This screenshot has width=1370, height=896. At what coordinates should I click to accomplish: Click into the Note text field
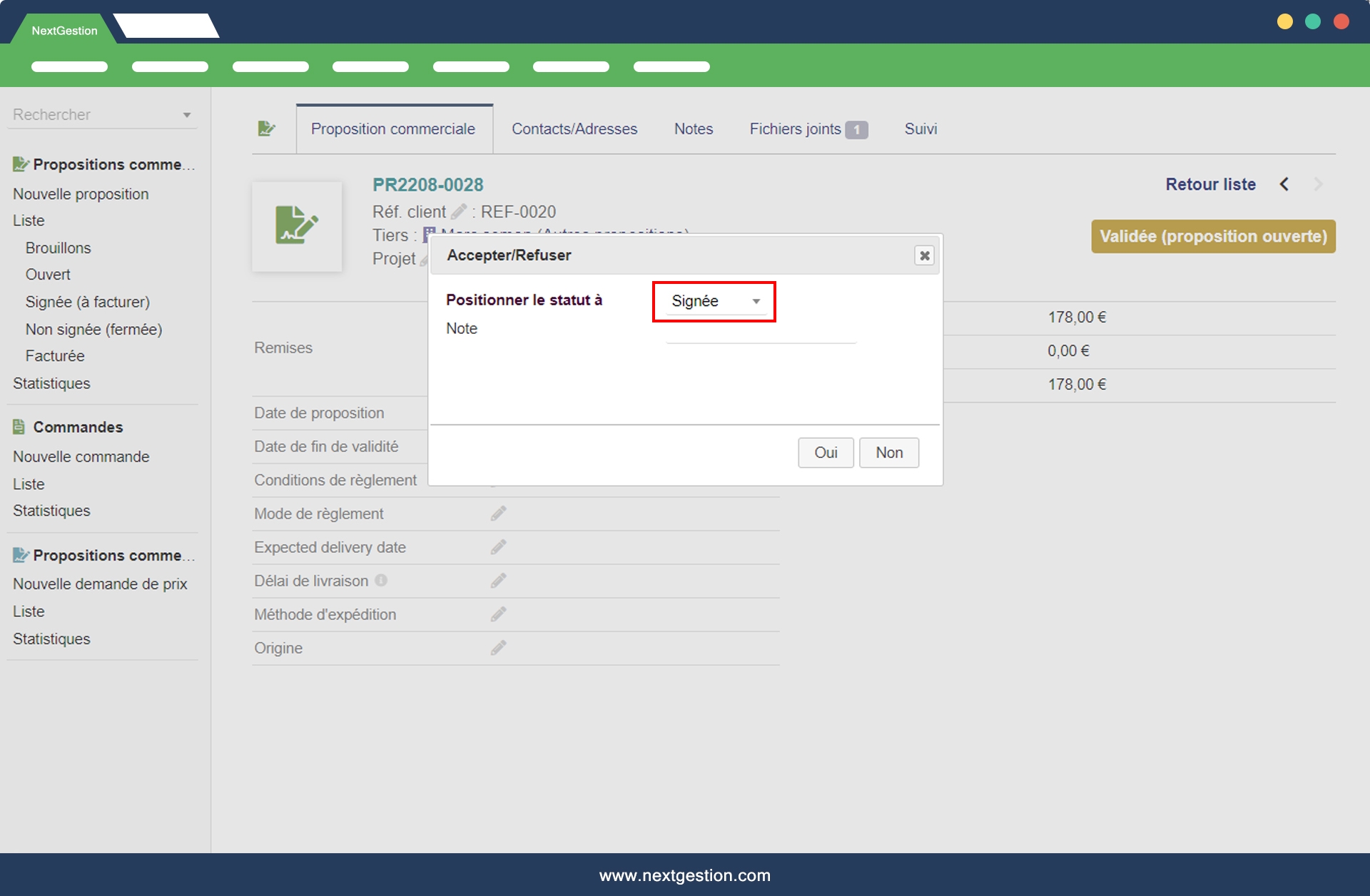pos(760,332)
